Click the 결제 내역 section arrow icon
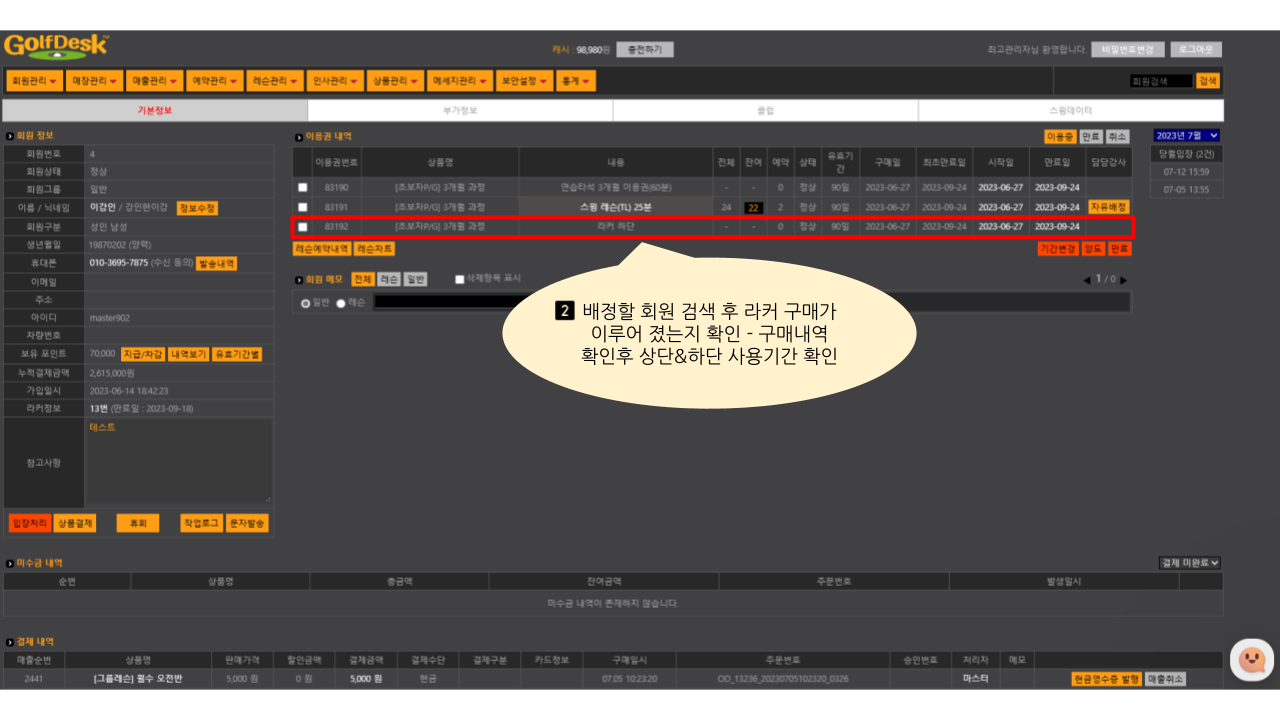The height and width of the screenshot is (720, 1280). (x=9, y=642)
